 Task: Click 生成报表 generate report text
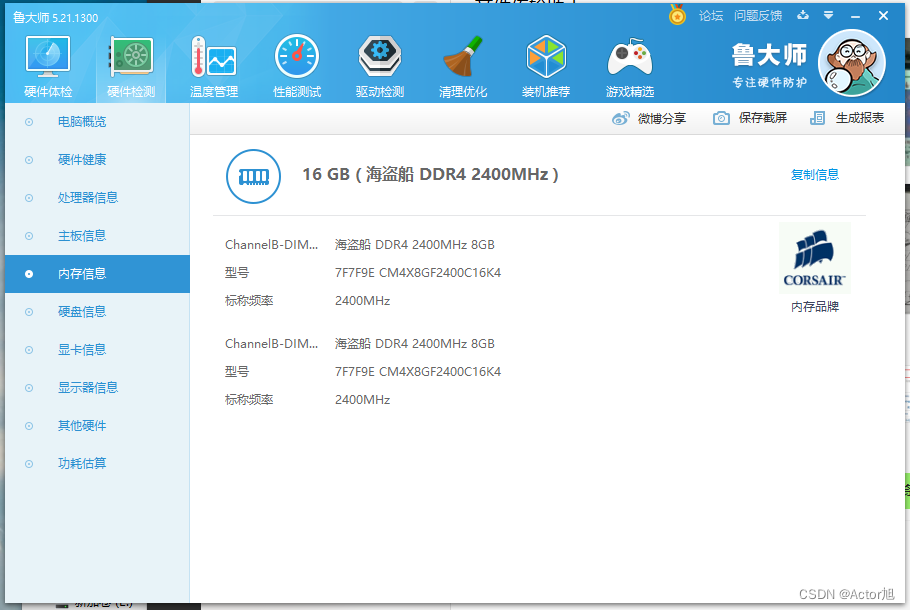tap(860, 118)
